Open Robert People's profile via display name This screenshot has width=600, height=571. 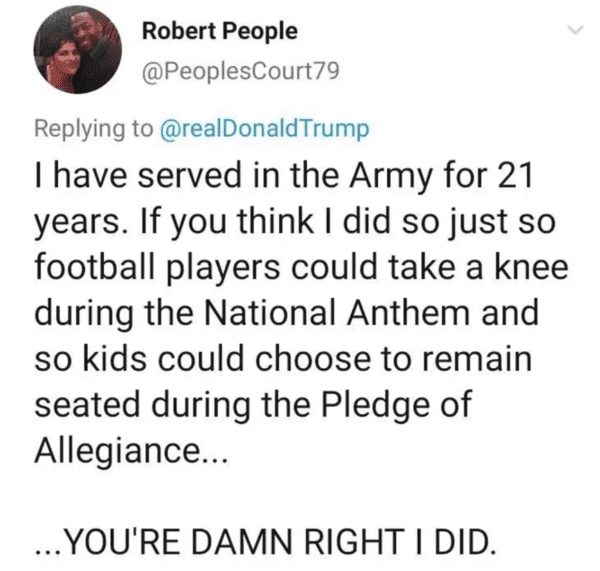tap(220, 32)
